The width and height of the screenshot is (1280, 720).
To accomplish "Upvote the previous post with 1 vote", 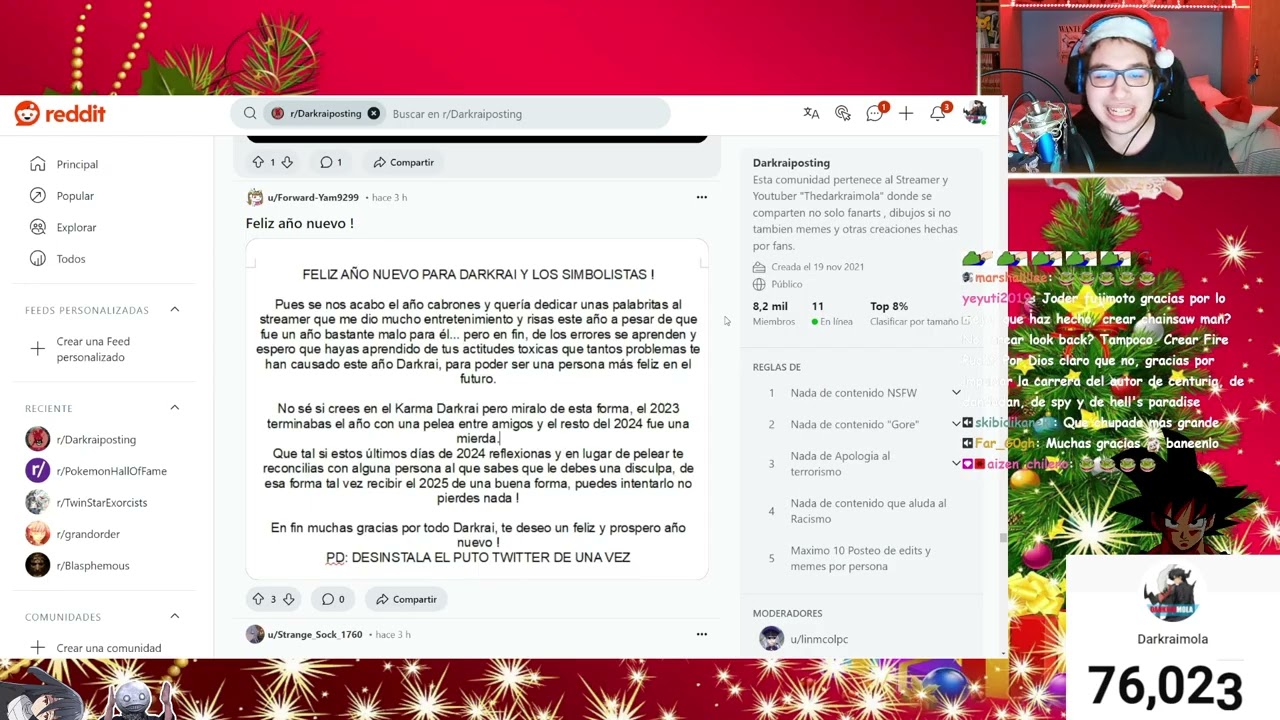I will pyautogui.click(x=258, y=162).
